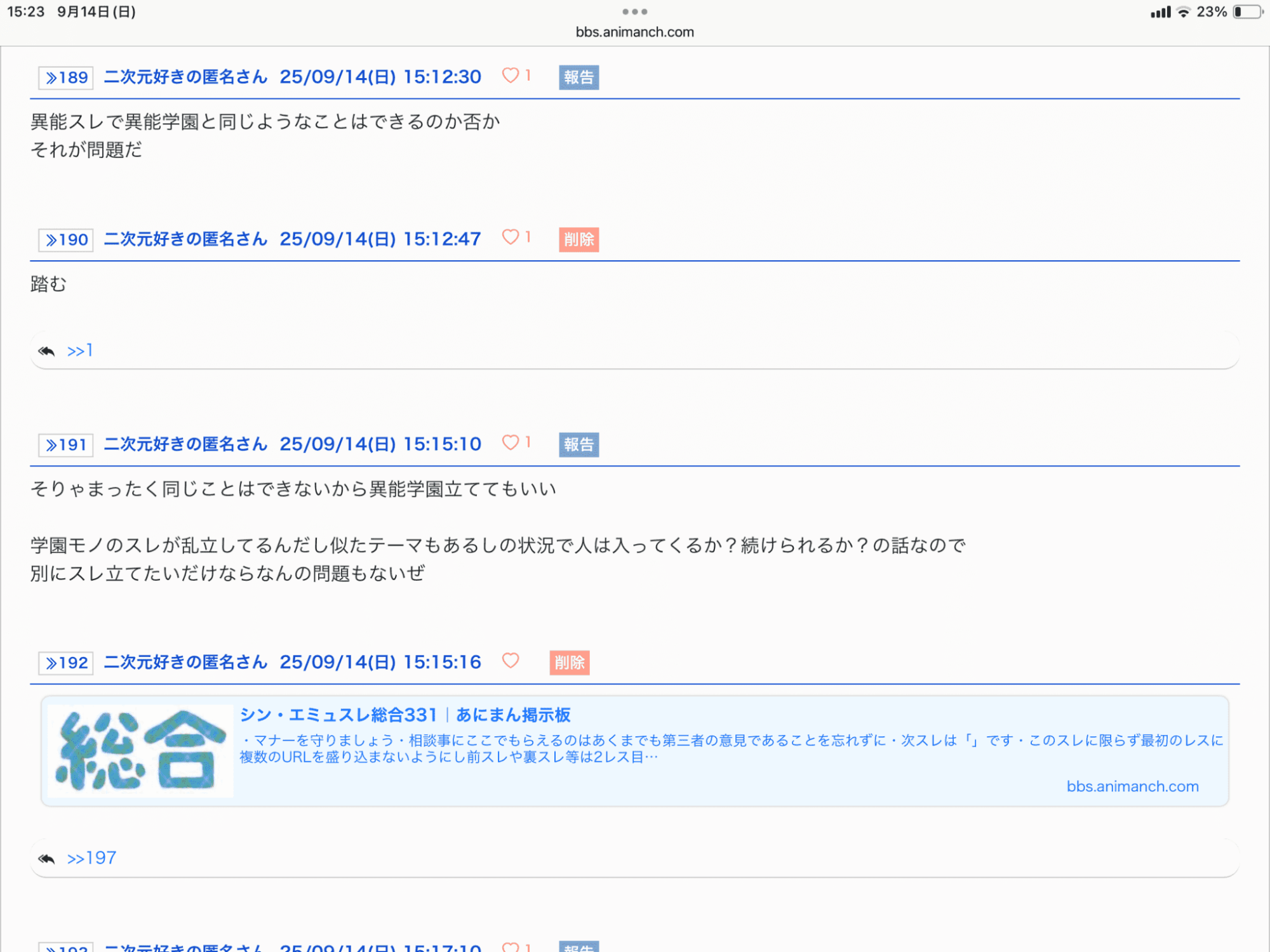Follow the >>1 reply reference link
The width and height of the screenshot is (1270, 952).
coord(81,351)
